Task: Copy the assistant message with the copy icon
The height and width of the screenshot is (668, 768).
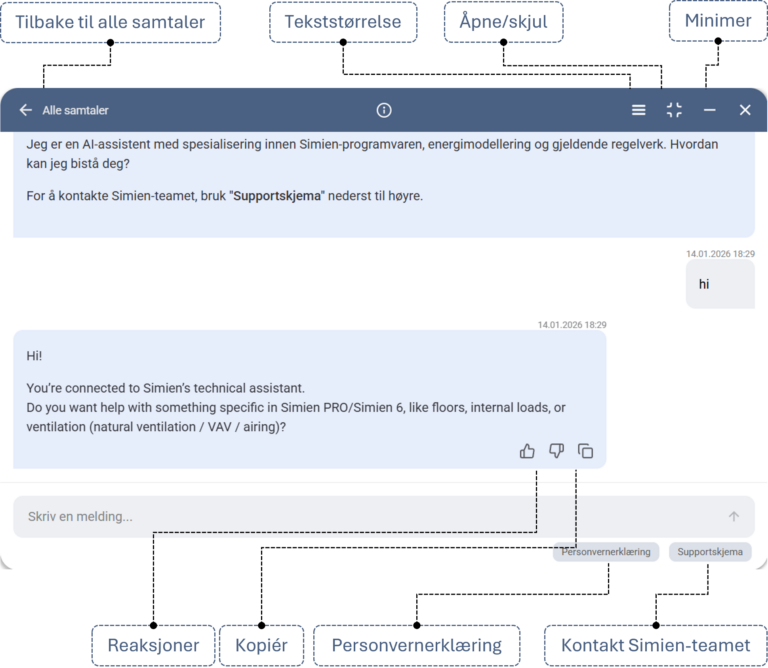Action: pos(586,451)
